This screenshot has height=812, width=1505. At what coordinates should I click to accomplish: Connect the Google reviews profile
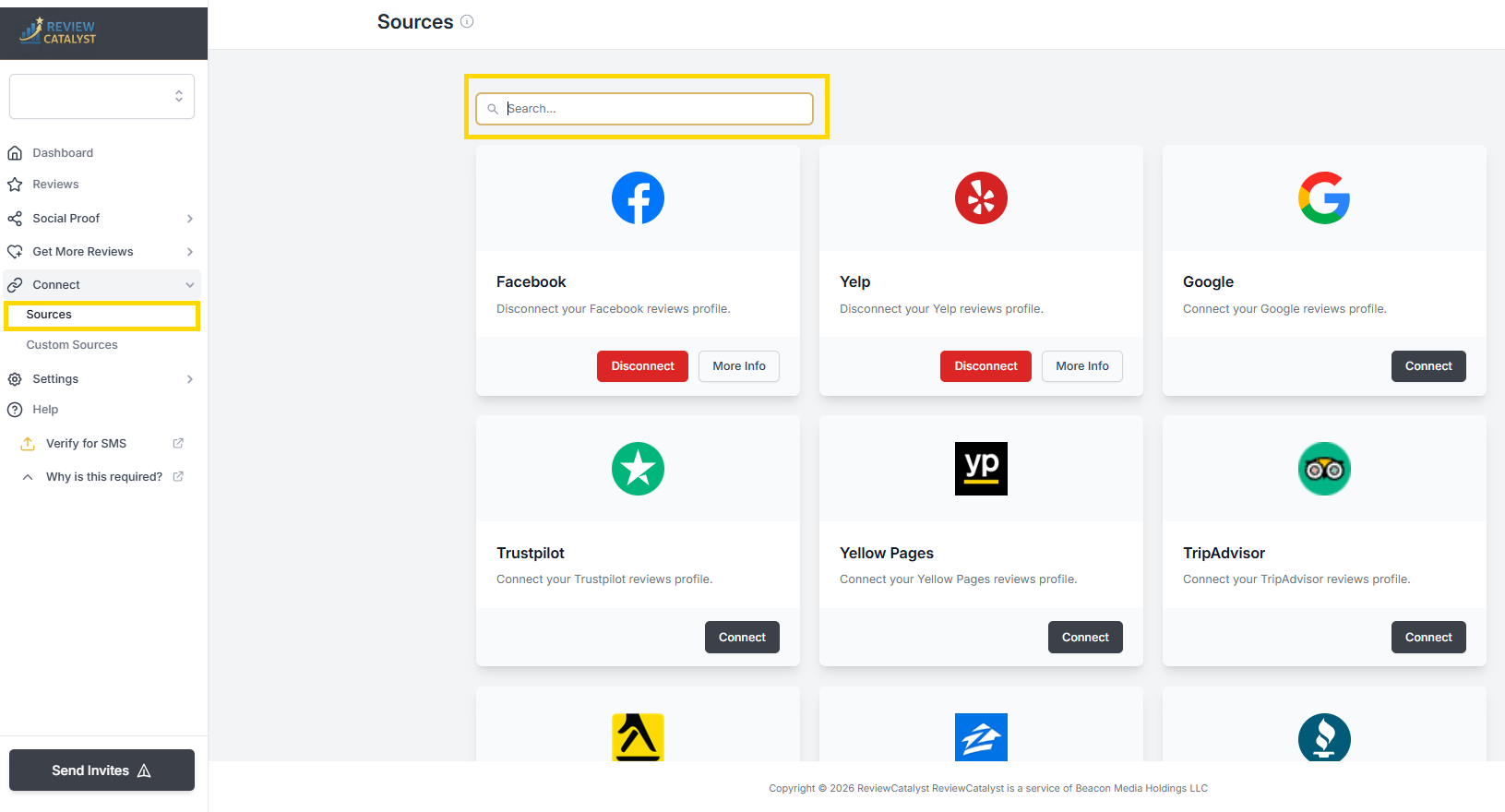pyautogui.click(x=1427, y=366)
